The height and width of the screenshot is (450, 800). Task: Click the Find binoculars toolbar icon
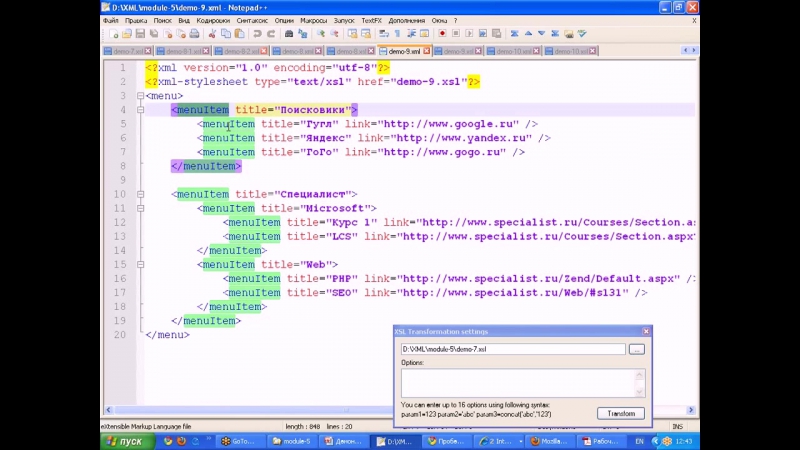pos(289,33)
